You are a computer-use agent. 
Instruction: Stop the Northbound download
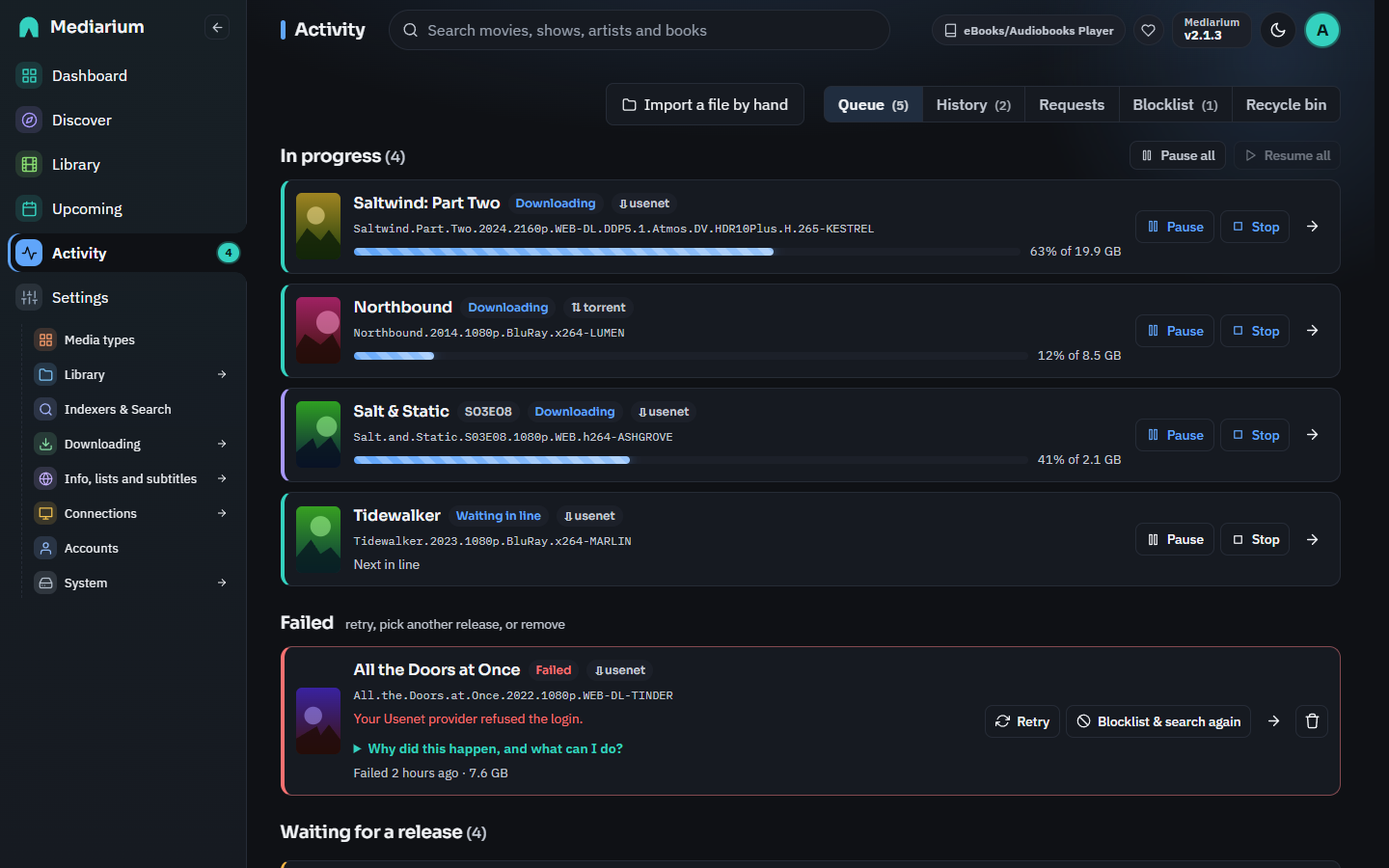pos(1255,331)
